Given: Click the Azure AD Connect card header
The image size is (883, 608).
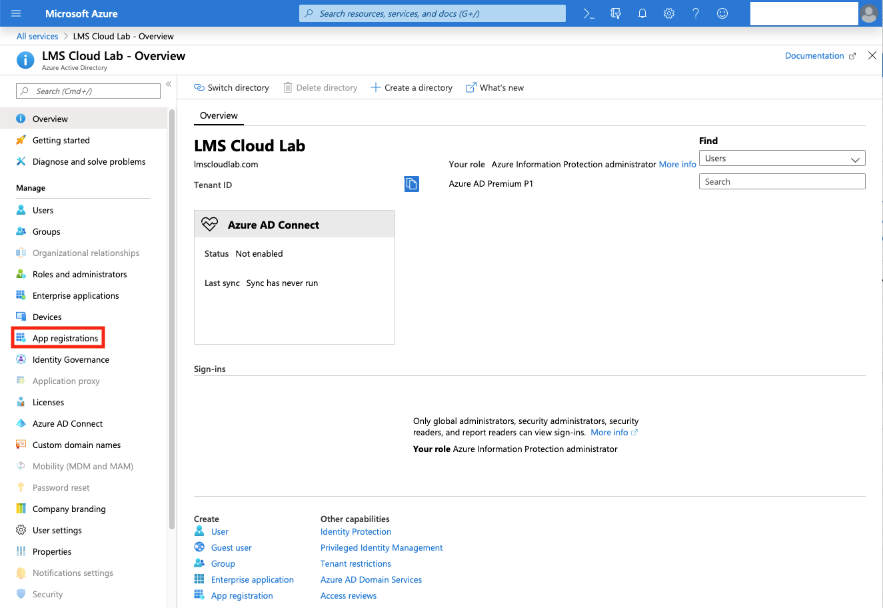Looking at the screenshot, I should 294,225.
